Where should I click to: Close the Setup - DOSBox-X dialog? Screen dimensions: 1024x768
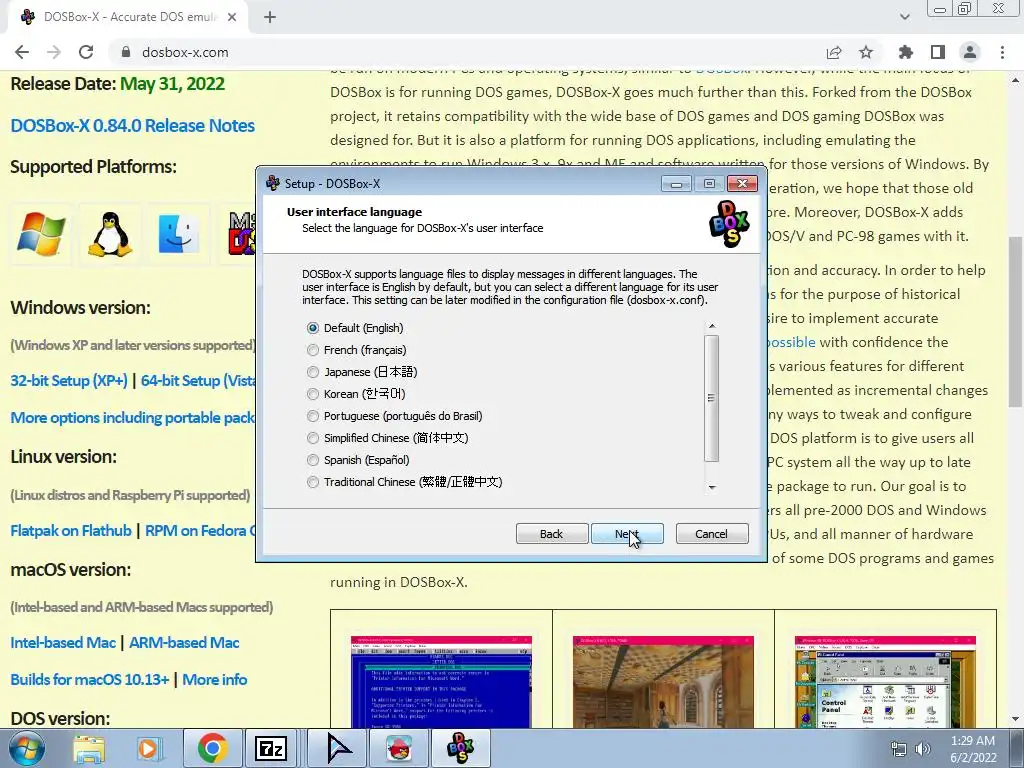coord(743,184)
